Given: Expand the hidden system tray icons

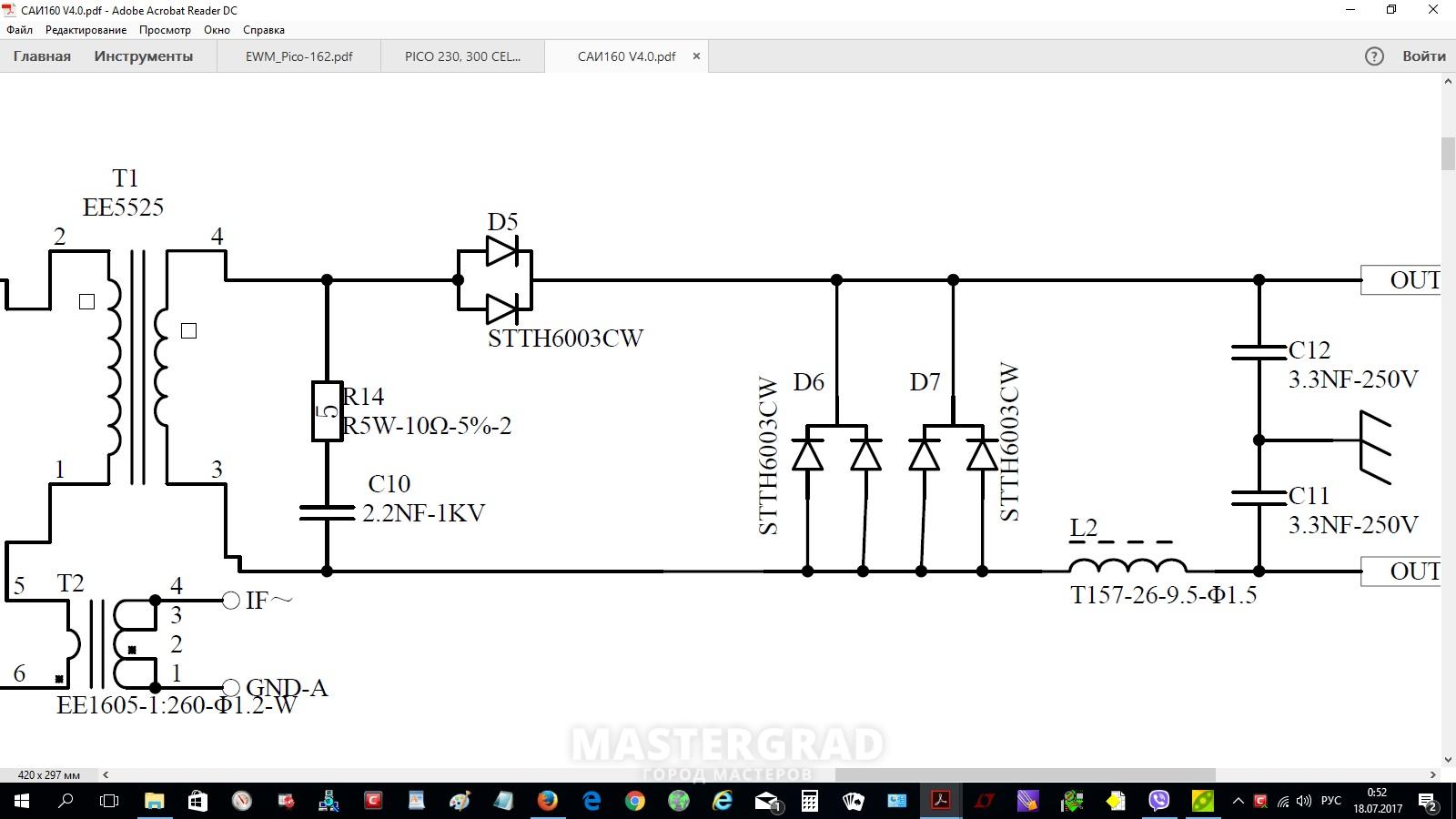Looking at the screenshot, I should pyautogui.click(x=1238, y=801).
